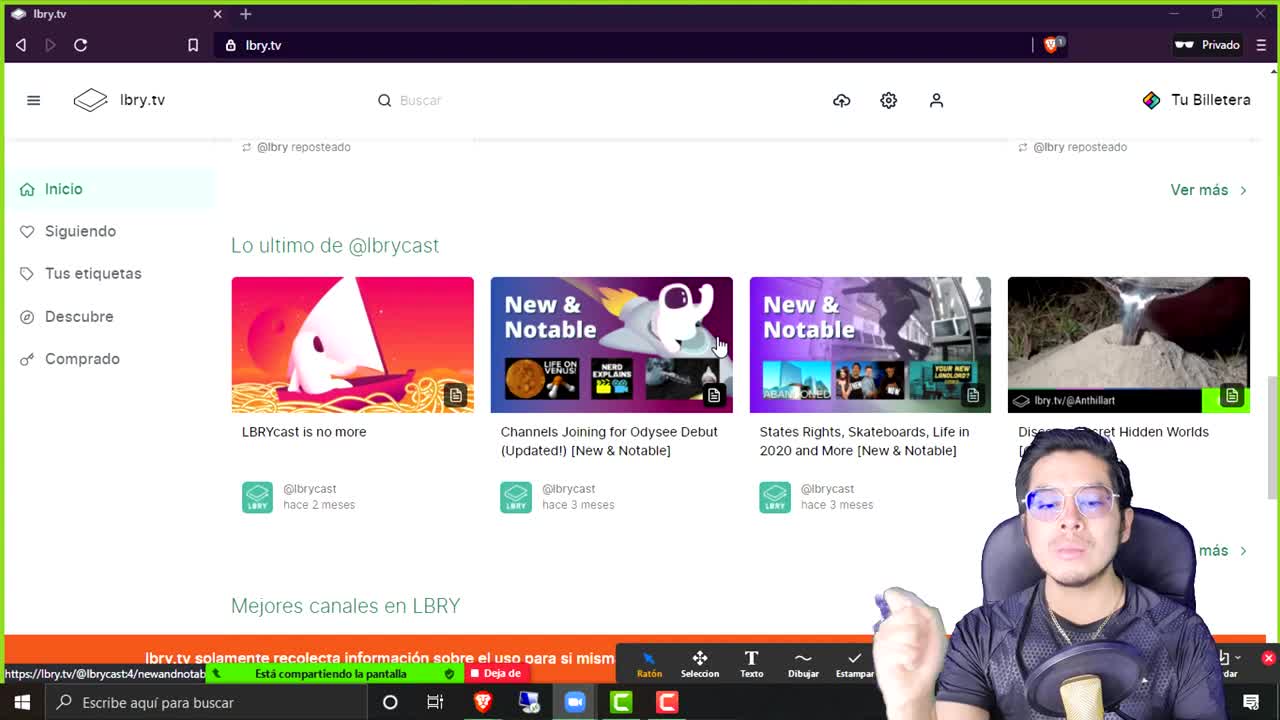Open a new browser tab
This screenshot has width=1280, height=720.
(245, 14)
